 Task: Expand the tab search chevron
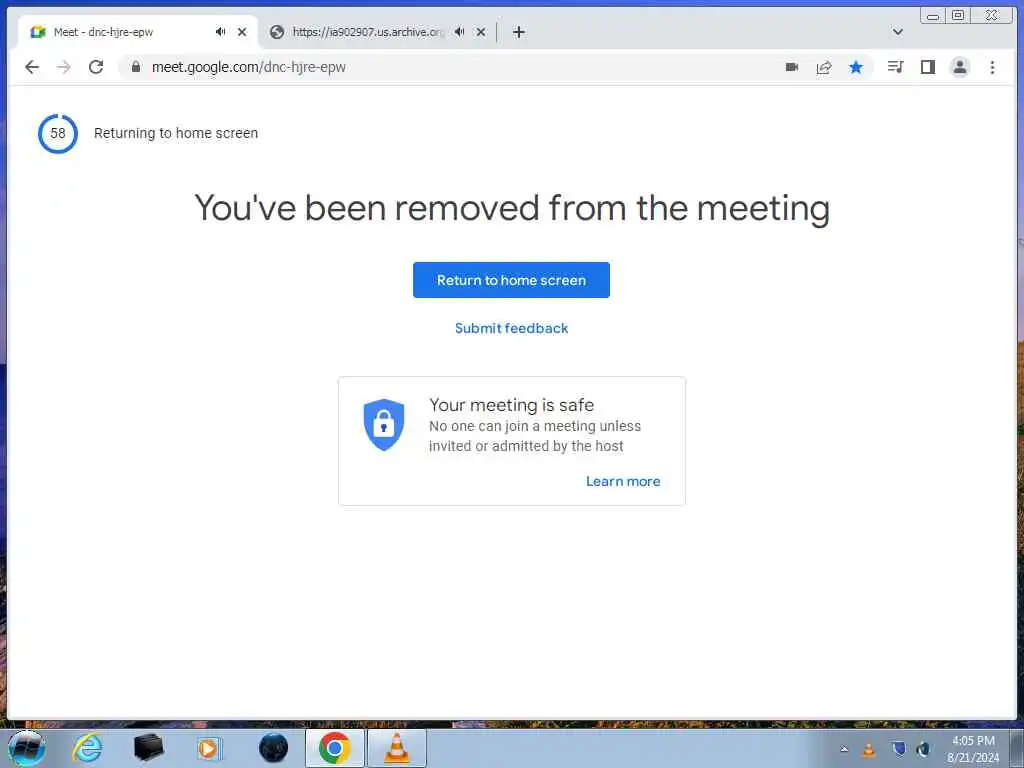[898, 31]
